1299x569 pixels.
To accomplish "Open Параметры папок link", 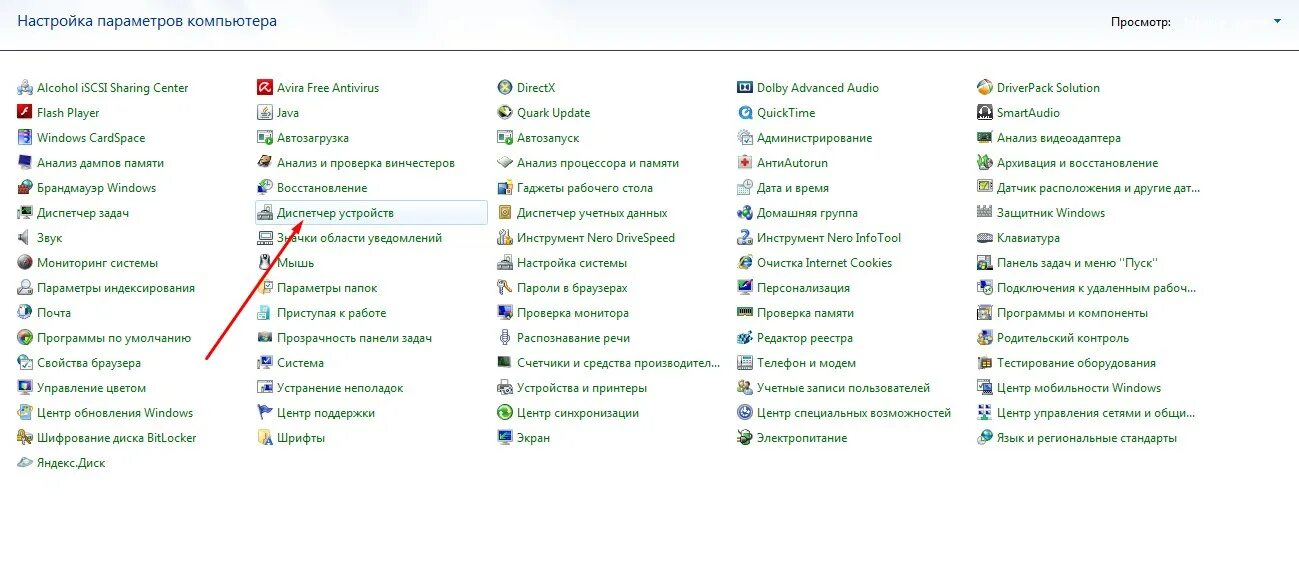I will point(327,288).
